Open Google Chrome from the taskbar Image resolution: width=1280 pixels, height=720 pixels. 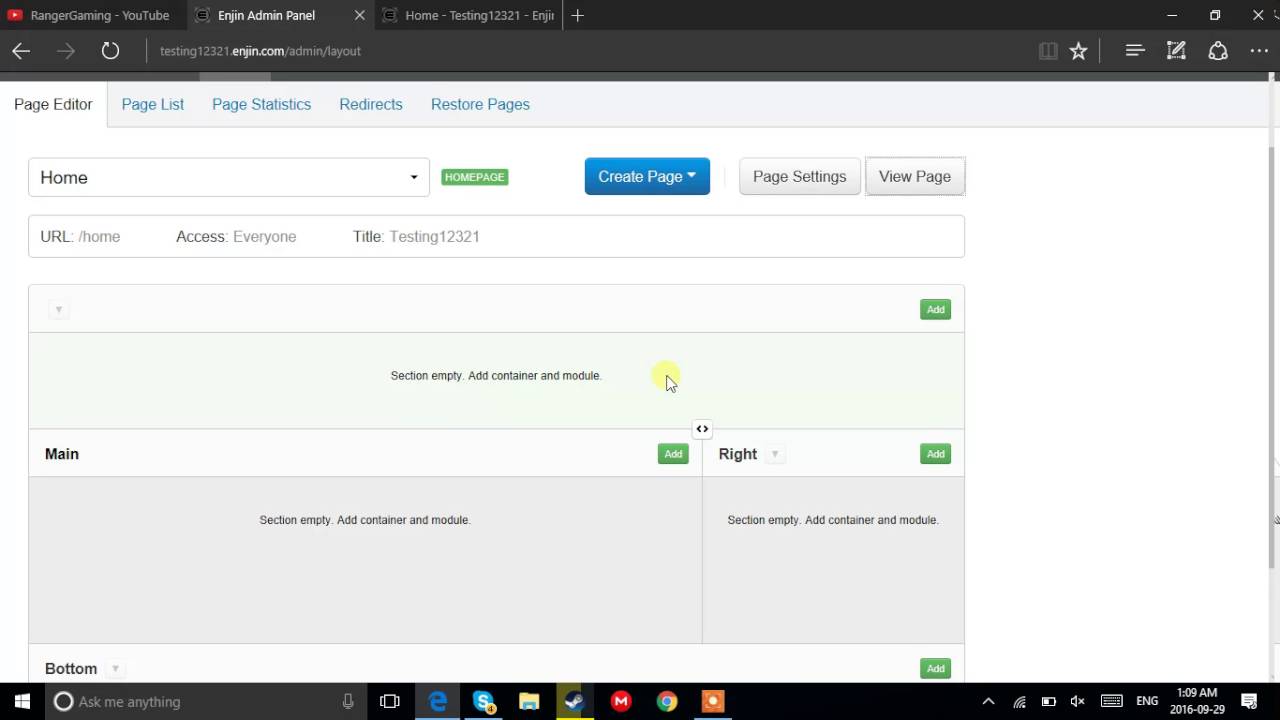click(x=667, y=701)
